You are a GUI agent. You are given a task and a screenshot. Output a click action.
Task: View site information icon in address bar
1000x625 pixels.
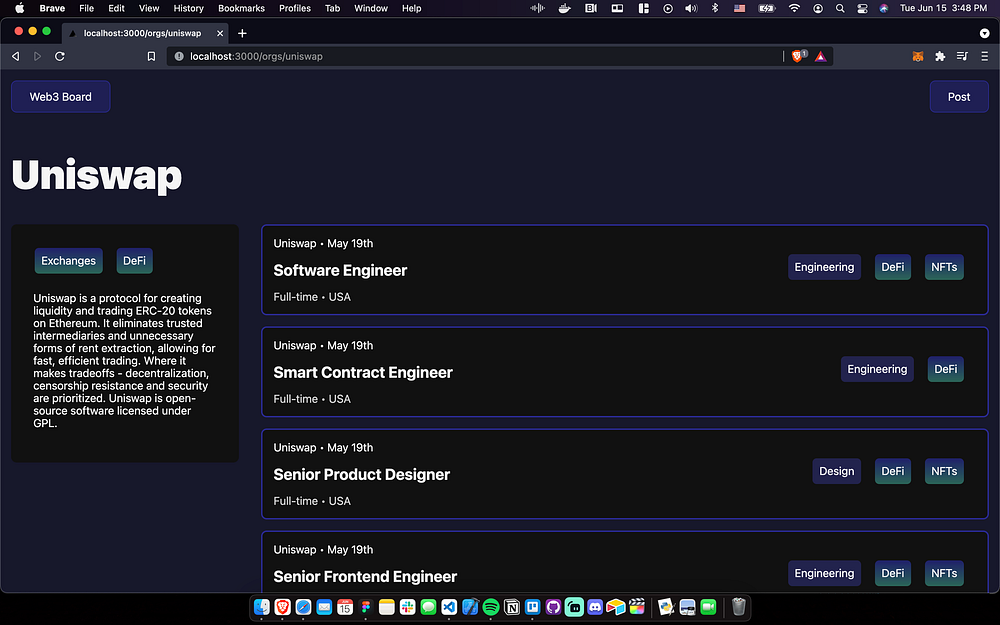(x=179, y=56)
